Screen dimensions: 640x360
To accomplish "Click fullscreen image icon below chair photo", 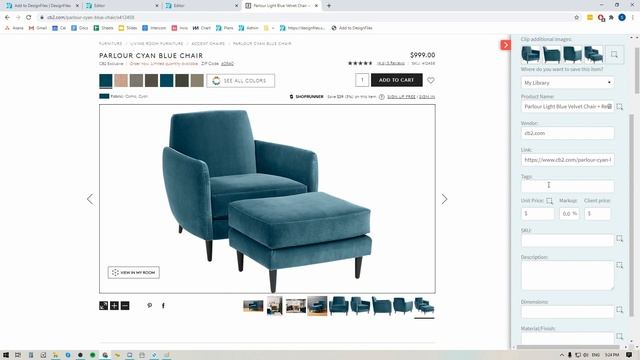I will (x=104, y=305).
